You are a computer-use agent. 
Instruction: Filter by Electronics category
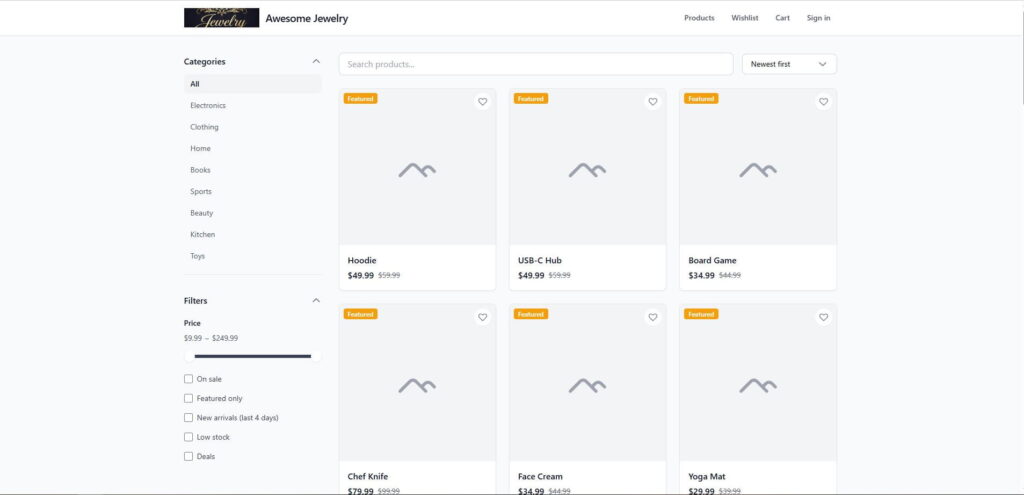pos(253,105)
